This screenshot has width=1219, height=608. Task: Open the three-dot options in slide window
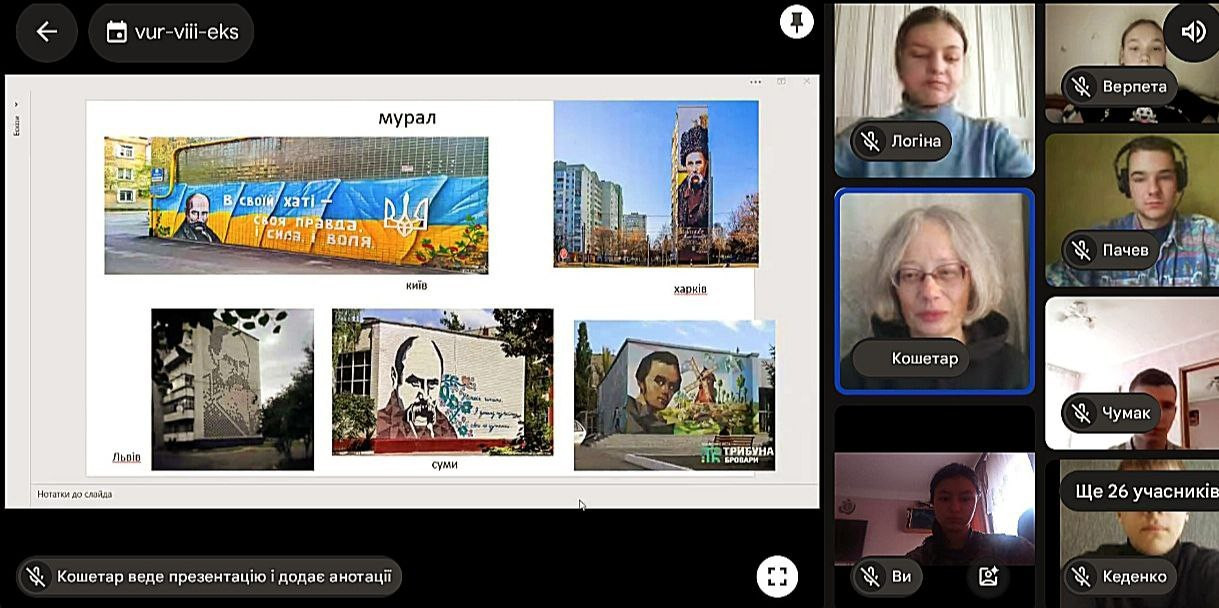click(x=755, y=82)
